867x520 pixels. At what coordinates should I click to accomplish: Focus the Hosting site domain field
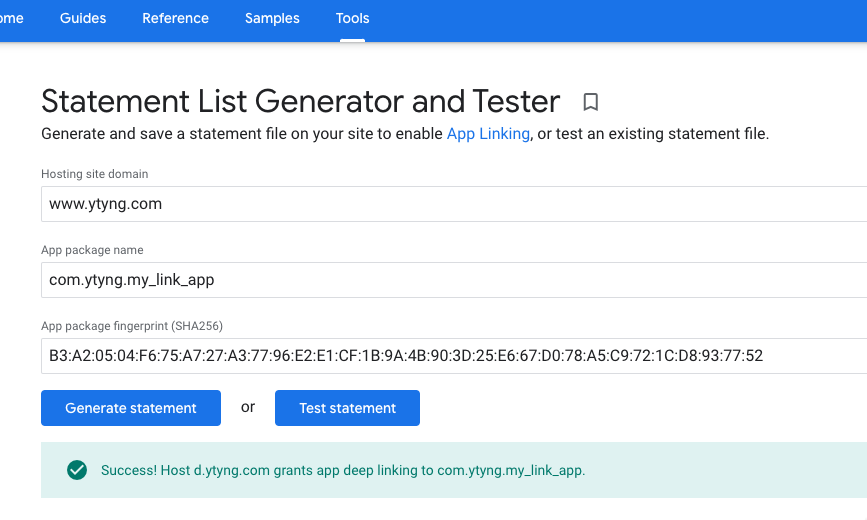pos(450,204)
